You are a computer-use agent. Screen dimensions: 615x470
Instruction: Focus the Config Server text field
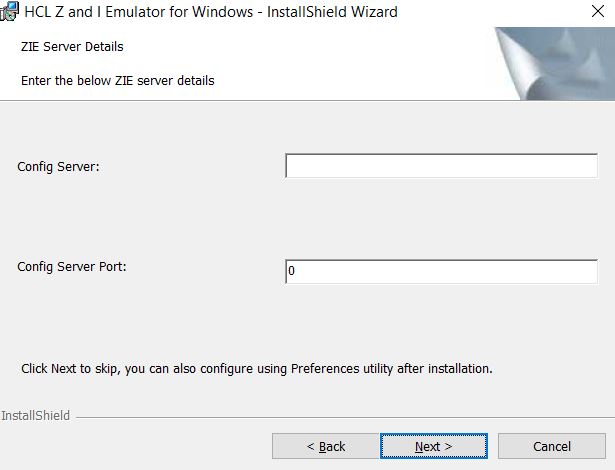(x=441, y=166)
